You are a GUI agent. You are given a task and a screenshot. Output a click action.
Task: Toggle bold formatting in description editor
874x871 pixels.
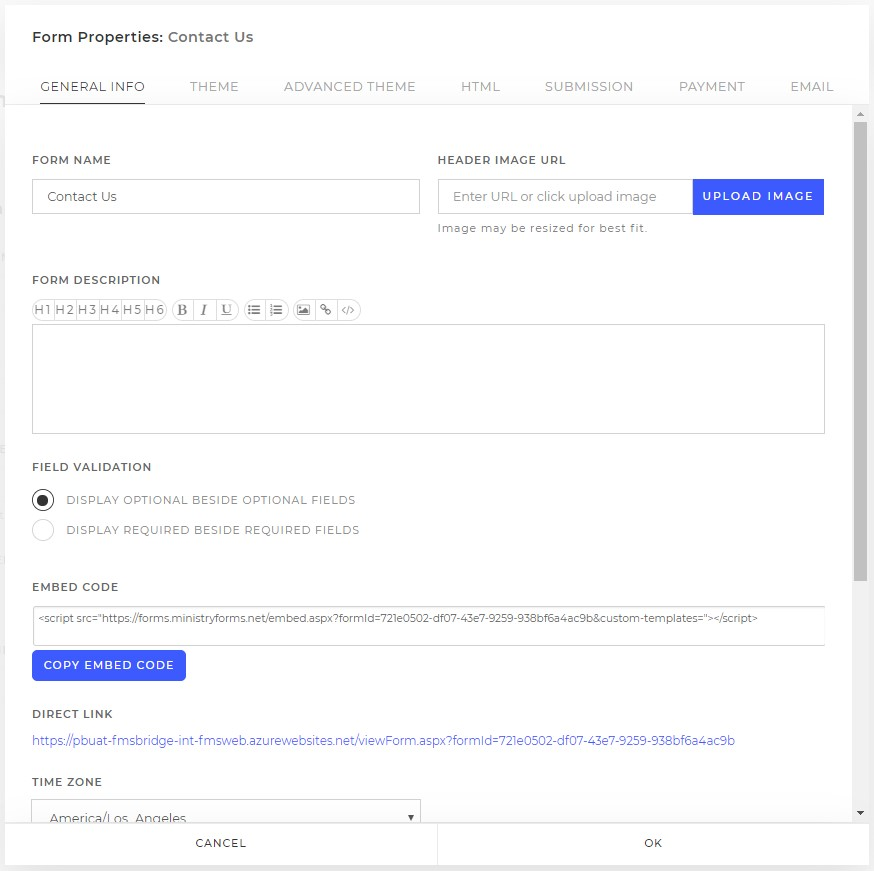click(182, 310)
